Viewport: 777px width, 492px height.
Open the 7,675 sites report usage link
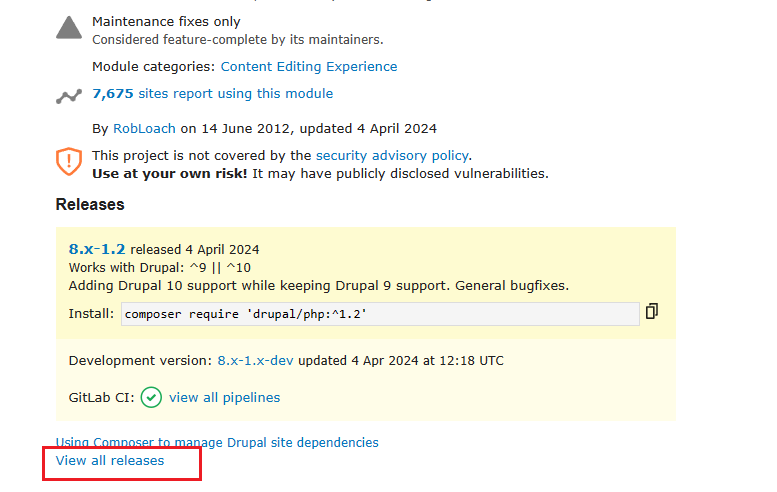[213, 94]
